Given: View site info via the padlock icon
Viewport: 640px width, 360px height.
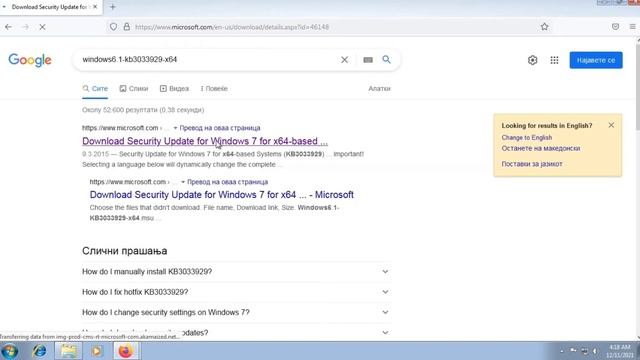Looking at the screenshot, I should click(127, 27).
